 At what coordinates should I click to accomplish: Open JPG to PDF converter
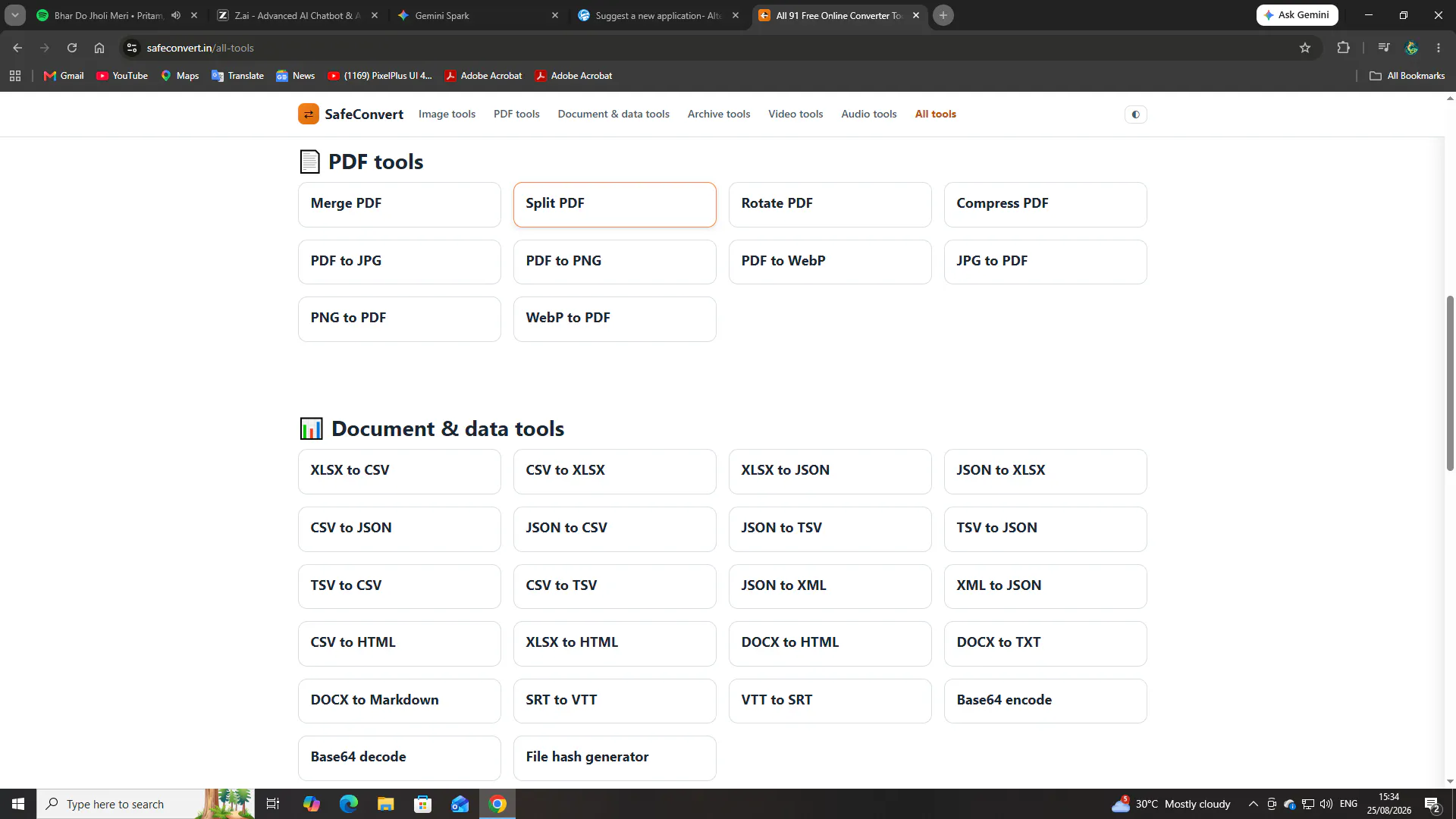(x=1046, y=262)
